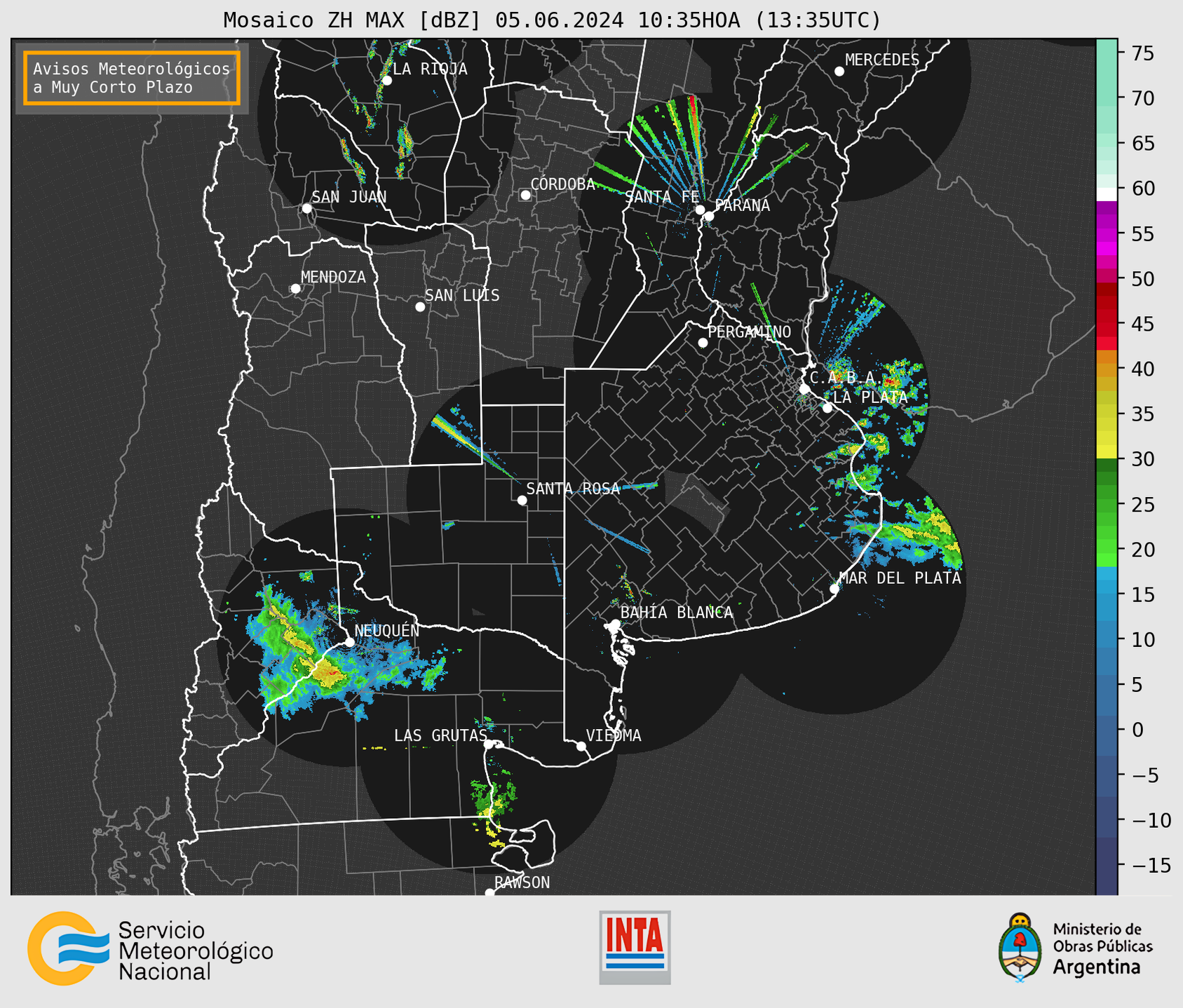Click the 45 dBZ red color band
Image resolution: width=1183 pixels, height=1008 pixels.
(1107, 323)
